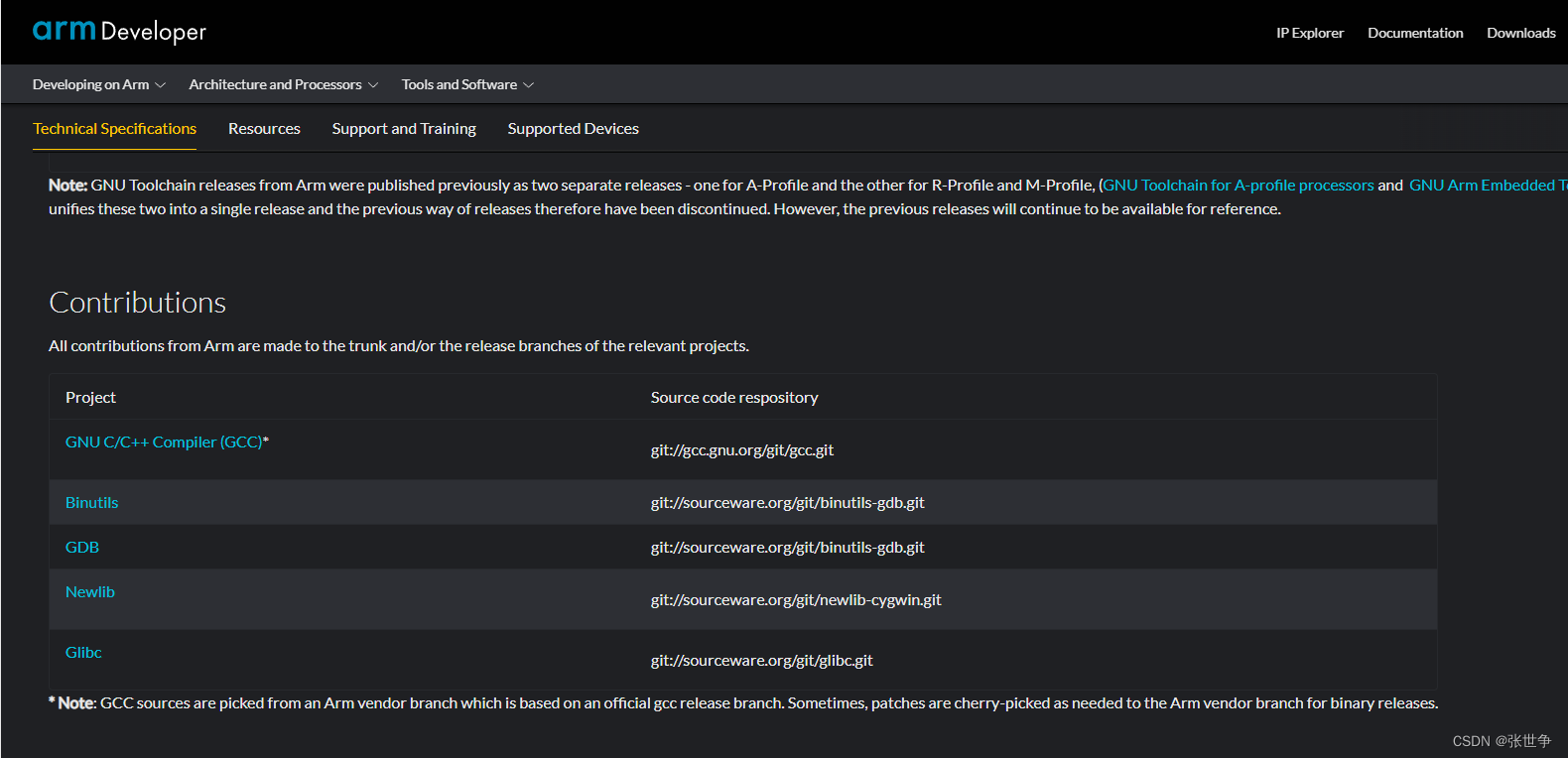Expand Developing on Arm menu
Screen dimensions: 1568x758
(x=98, y=84)
